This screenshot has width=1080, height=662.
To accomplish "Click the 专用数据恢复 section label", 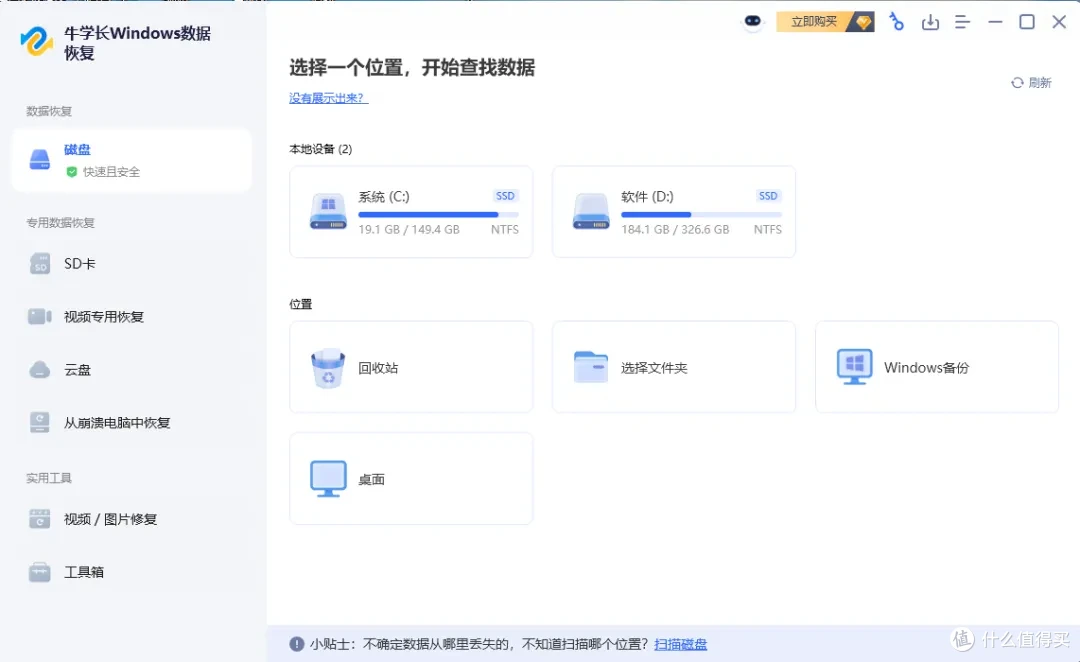I will (61, 223).
